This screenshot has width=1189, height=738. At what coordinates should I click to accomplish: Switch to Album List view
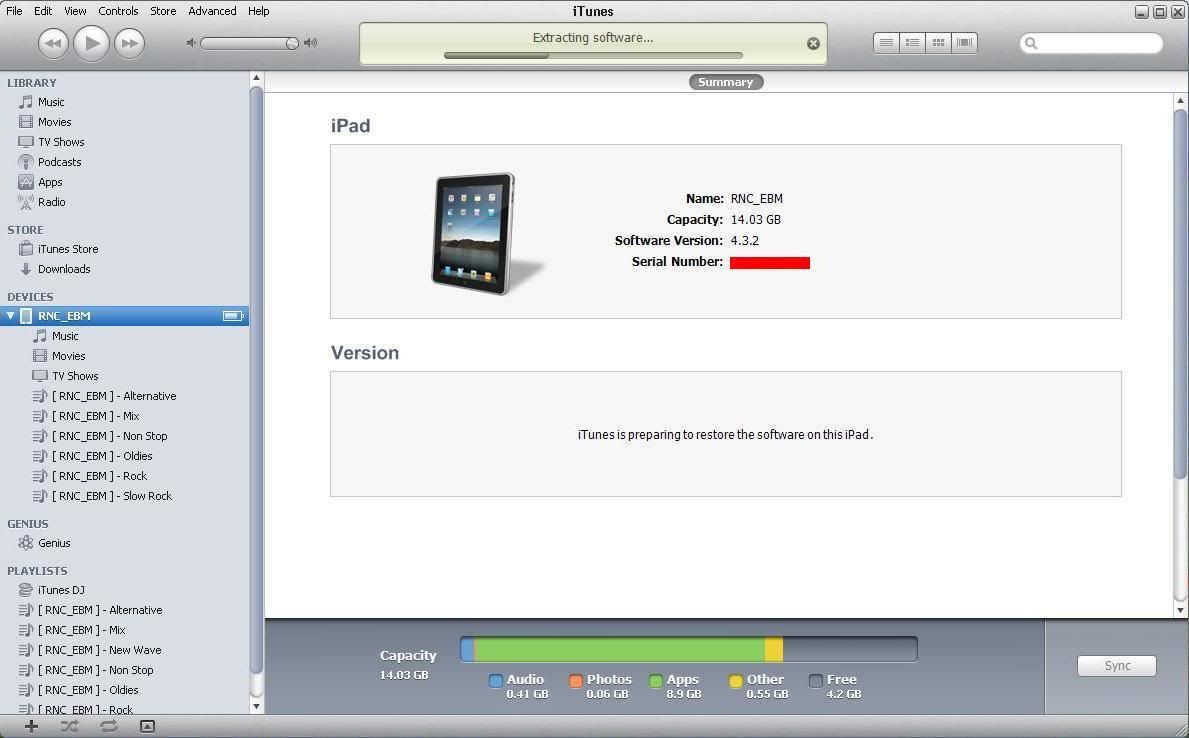pyautogui.click(x=912, y=43)
